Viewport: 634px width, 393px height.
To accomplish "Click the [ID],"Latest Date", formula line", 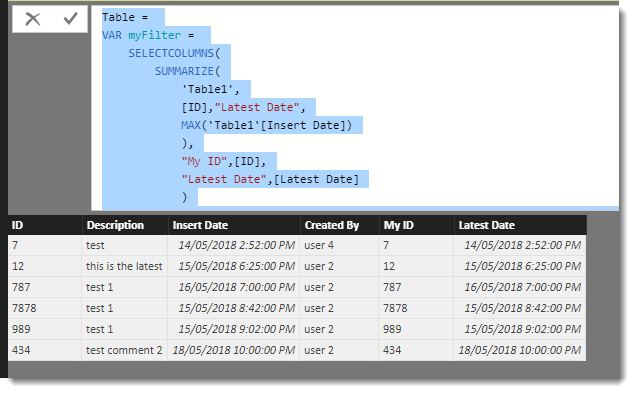I will [x=243, y=108].
